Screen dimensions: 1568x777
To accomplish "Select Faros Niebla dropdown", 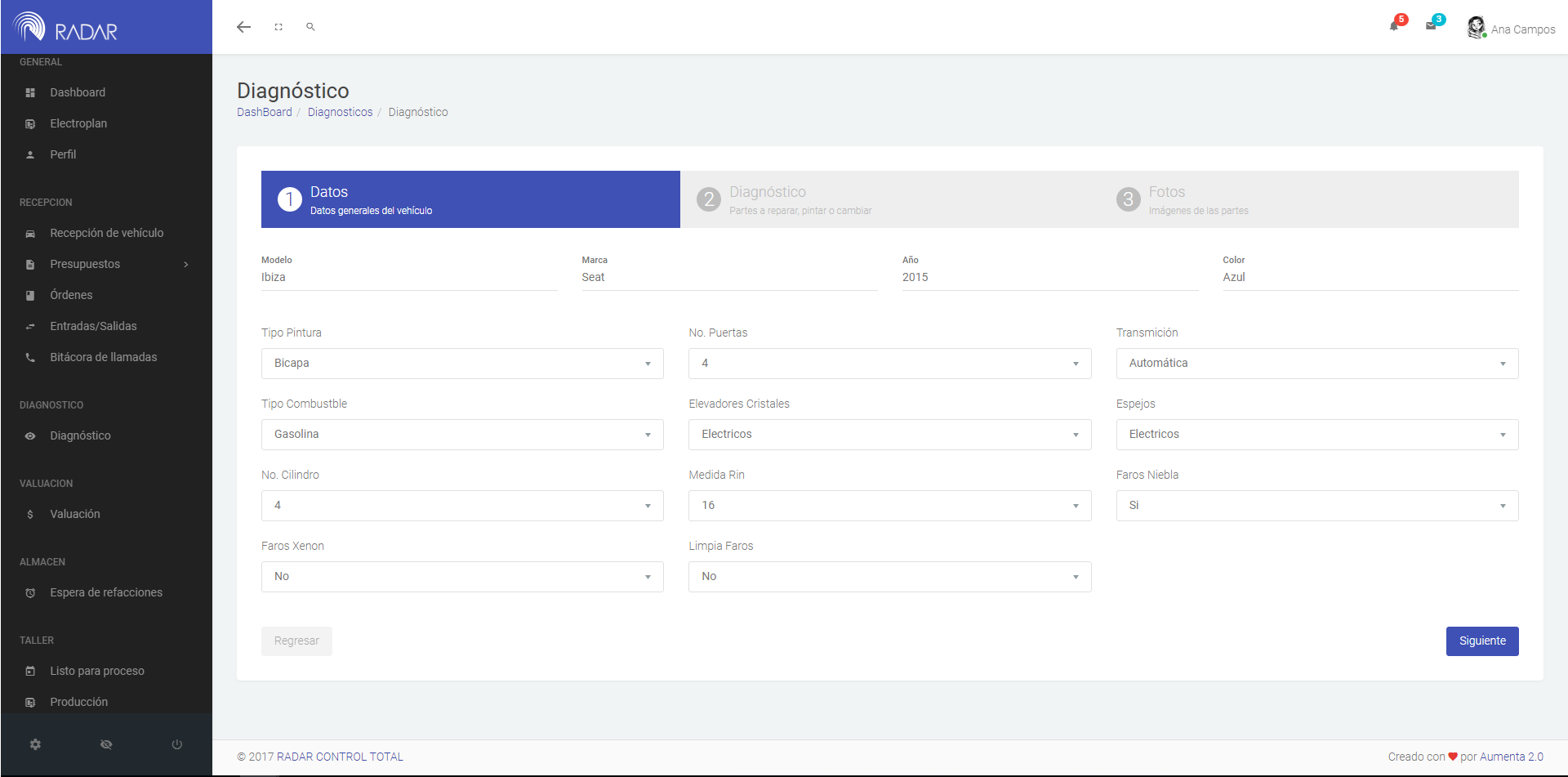I will (x=1316, y=506).
